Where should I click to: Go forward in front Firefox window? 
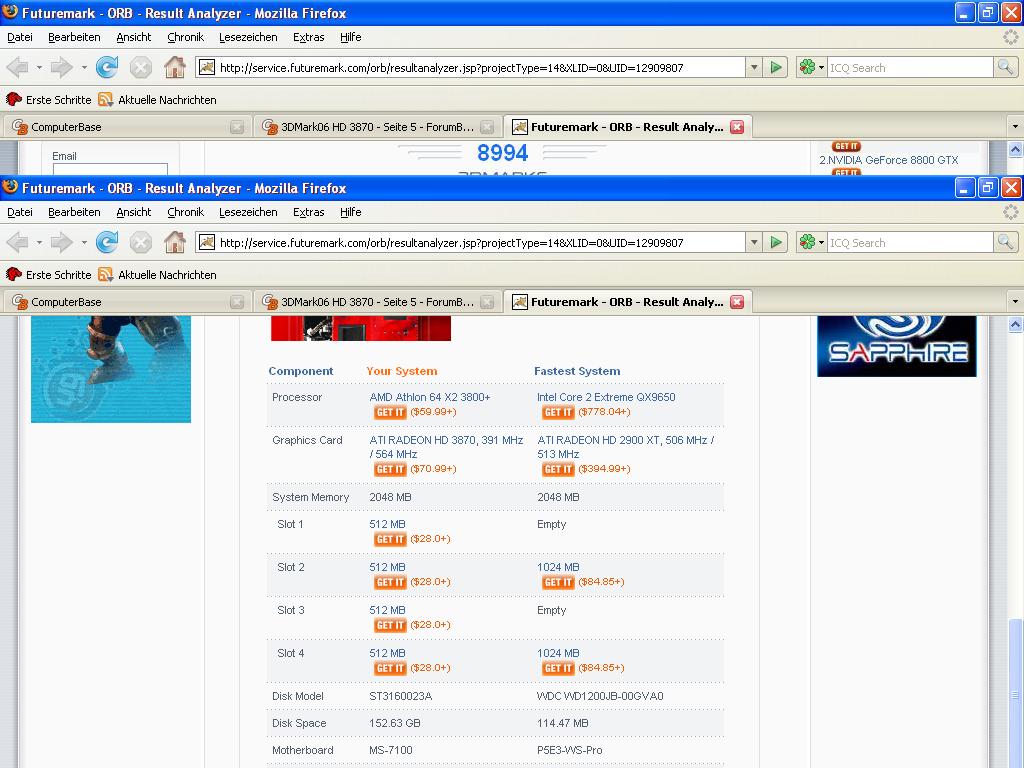point(62,243)
